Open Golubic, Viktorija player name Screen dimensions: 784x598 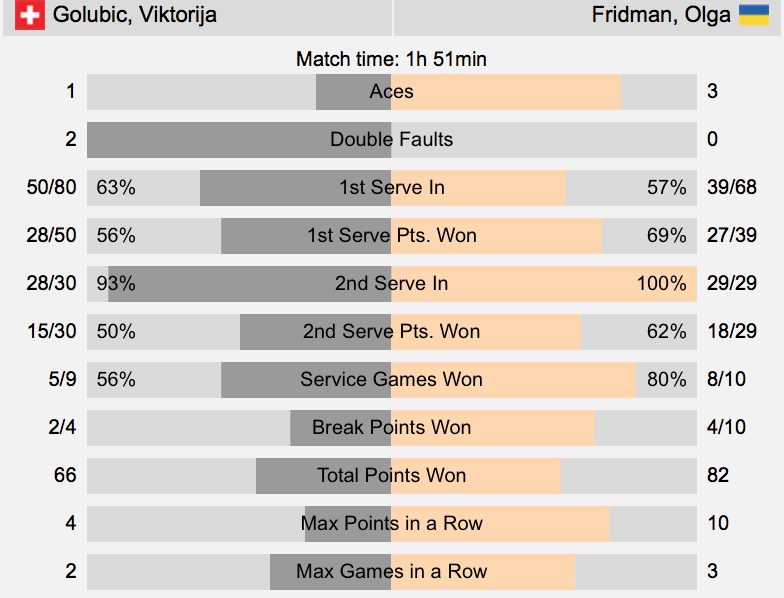pyautogui.click(x=134, y=15)
